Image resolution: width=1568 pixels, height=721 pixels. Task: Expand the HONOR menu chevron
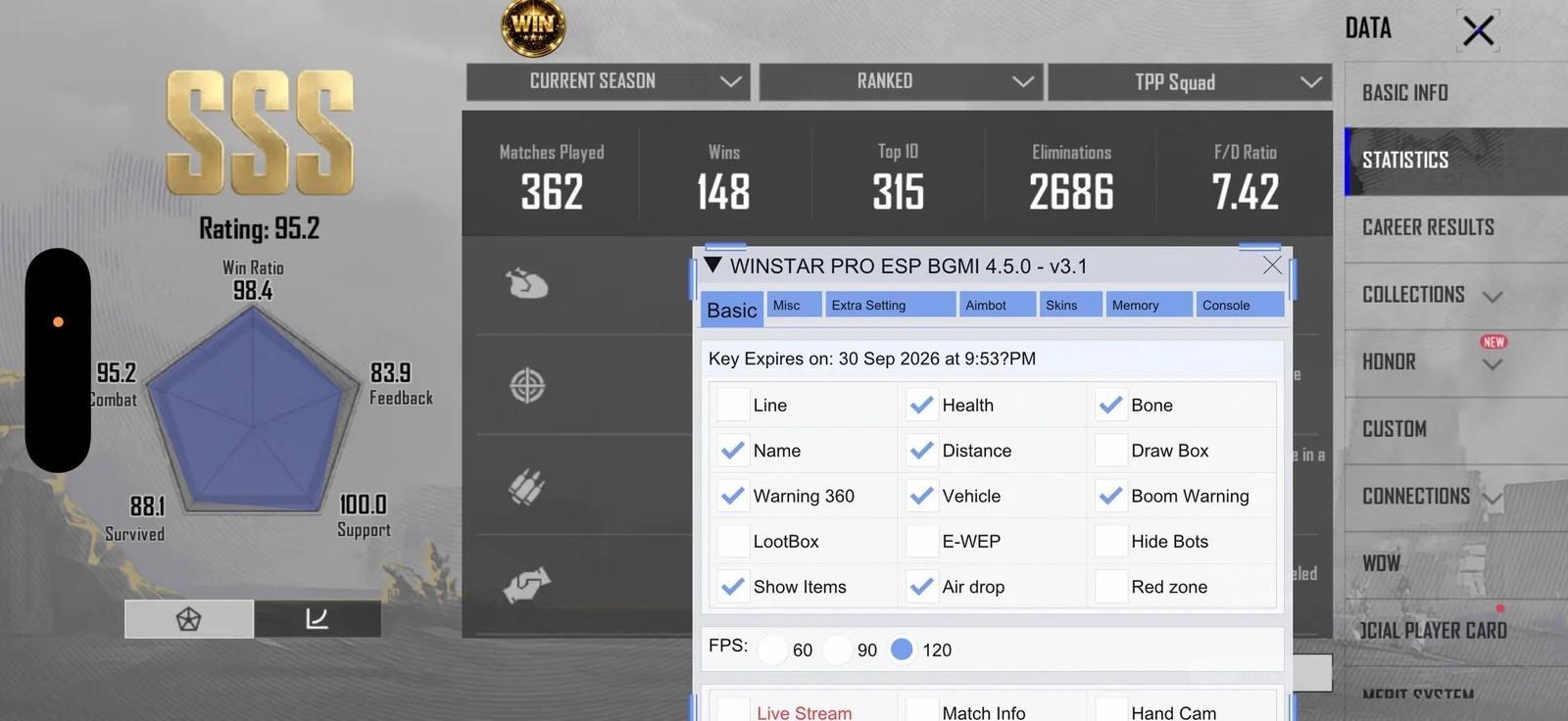tap(1493, 364)
